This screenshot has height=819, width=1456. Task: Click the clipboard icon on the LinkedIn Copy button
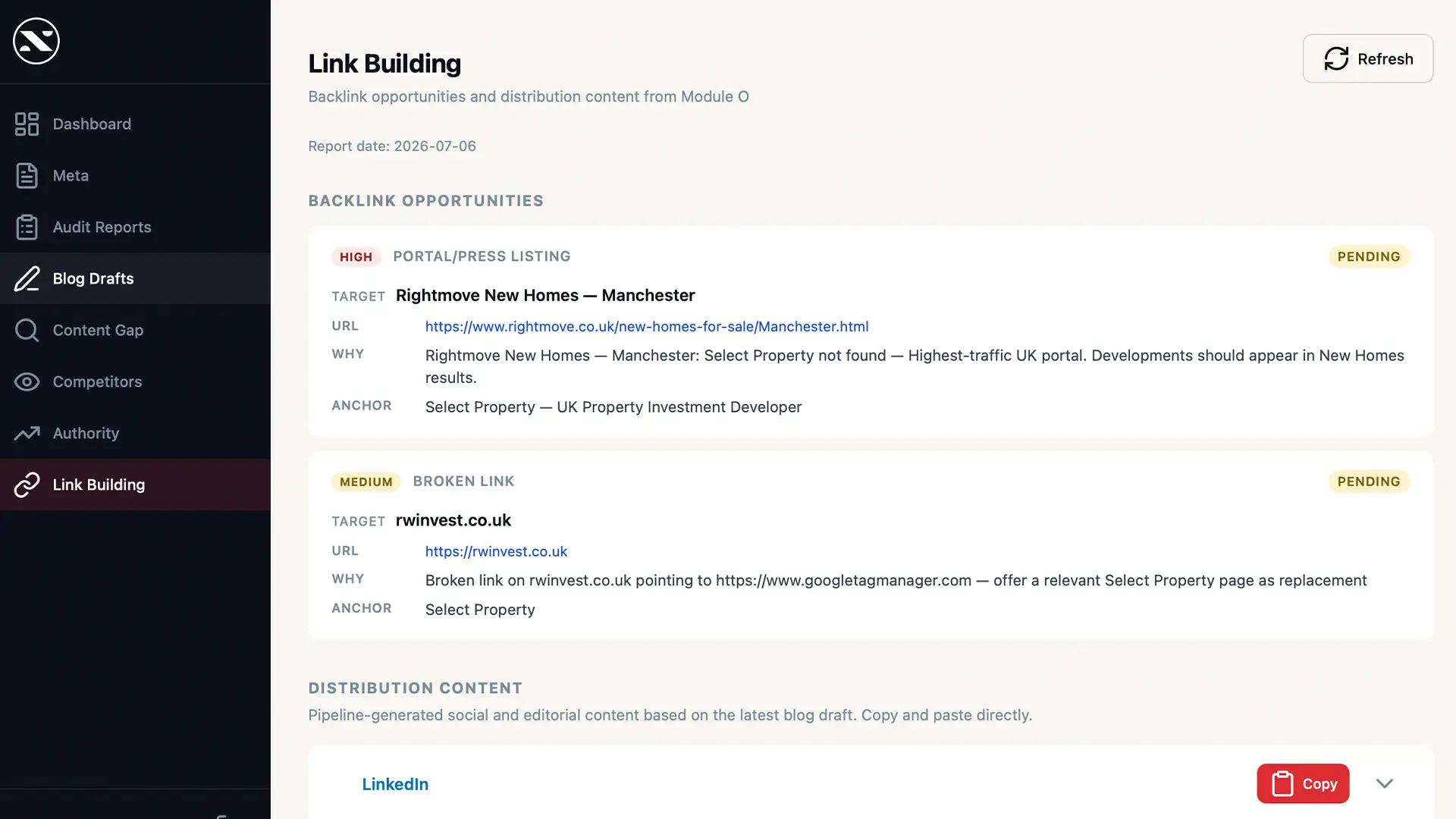coord(1282,783)
